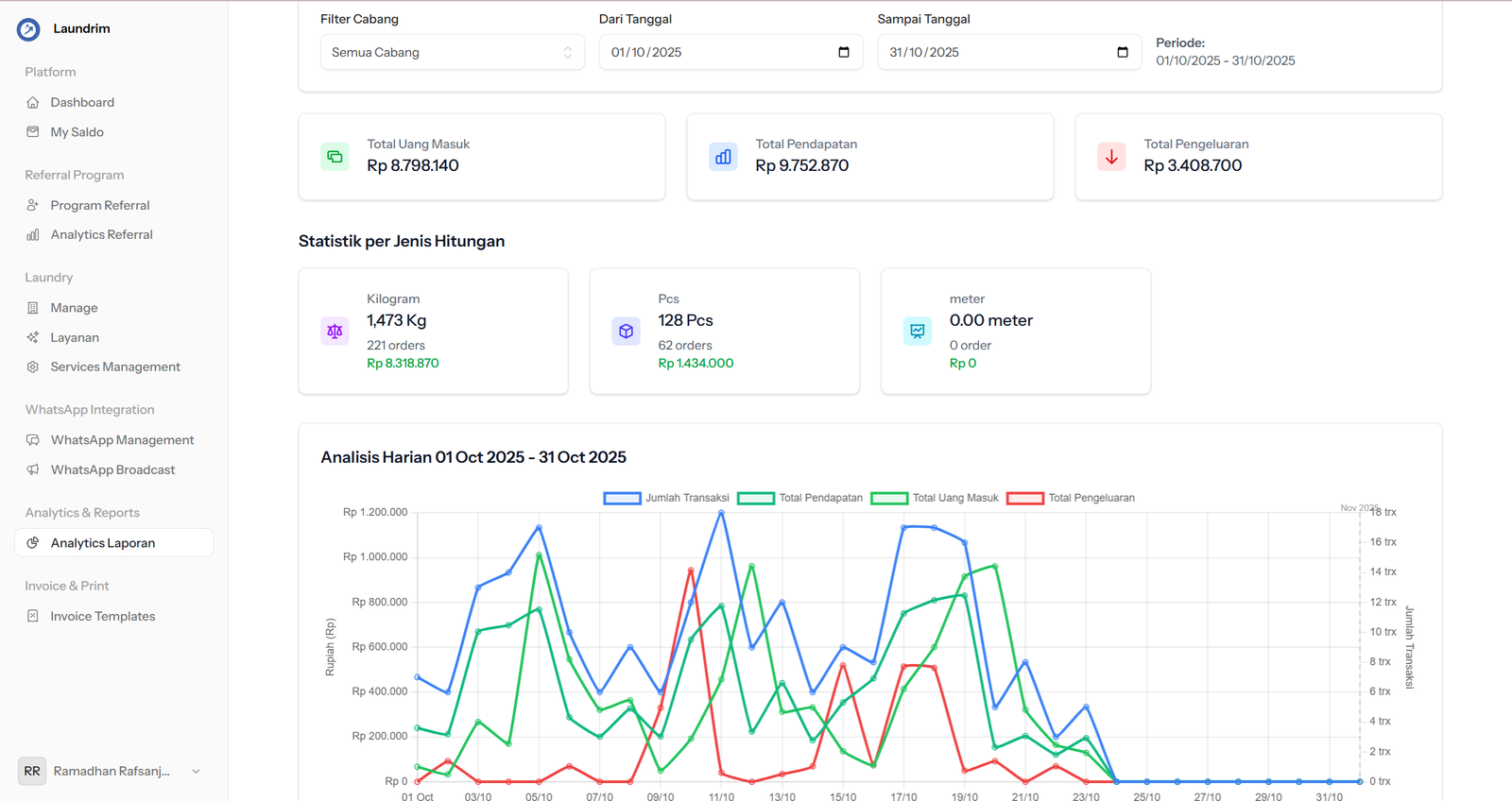Click the Laundrim logo icon
1512x801 pixels.
coord(28,29)
